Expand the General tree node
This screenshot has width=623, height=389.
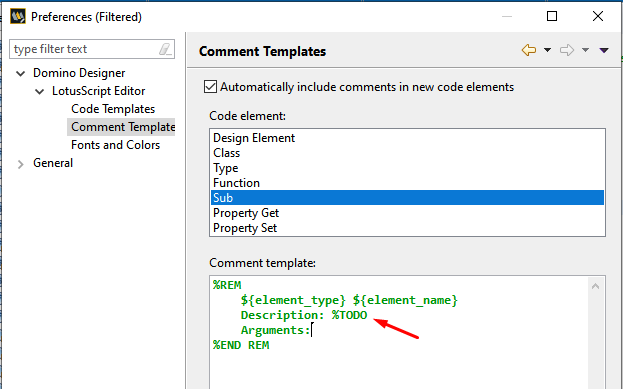(21, 164)
